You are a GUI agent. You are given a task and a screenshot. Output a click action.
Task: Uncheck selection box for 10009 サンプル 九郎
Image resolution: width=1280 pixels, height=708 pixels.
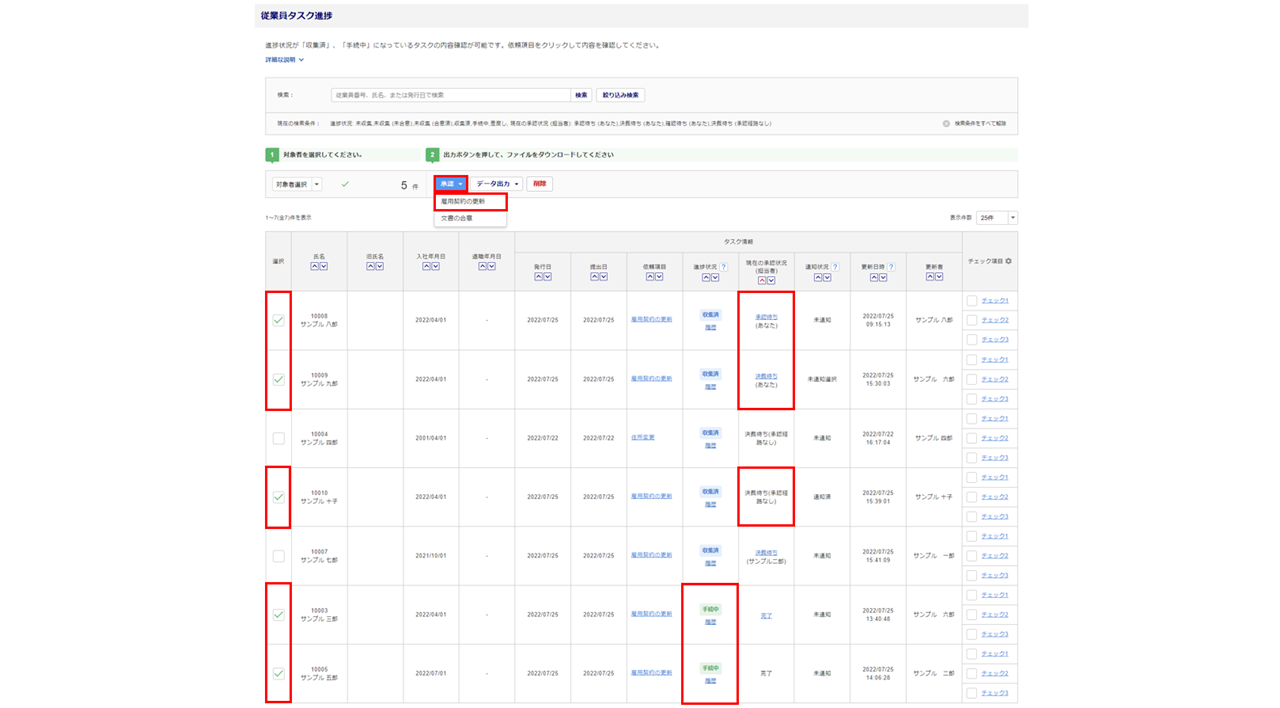(x=278, y=379)
